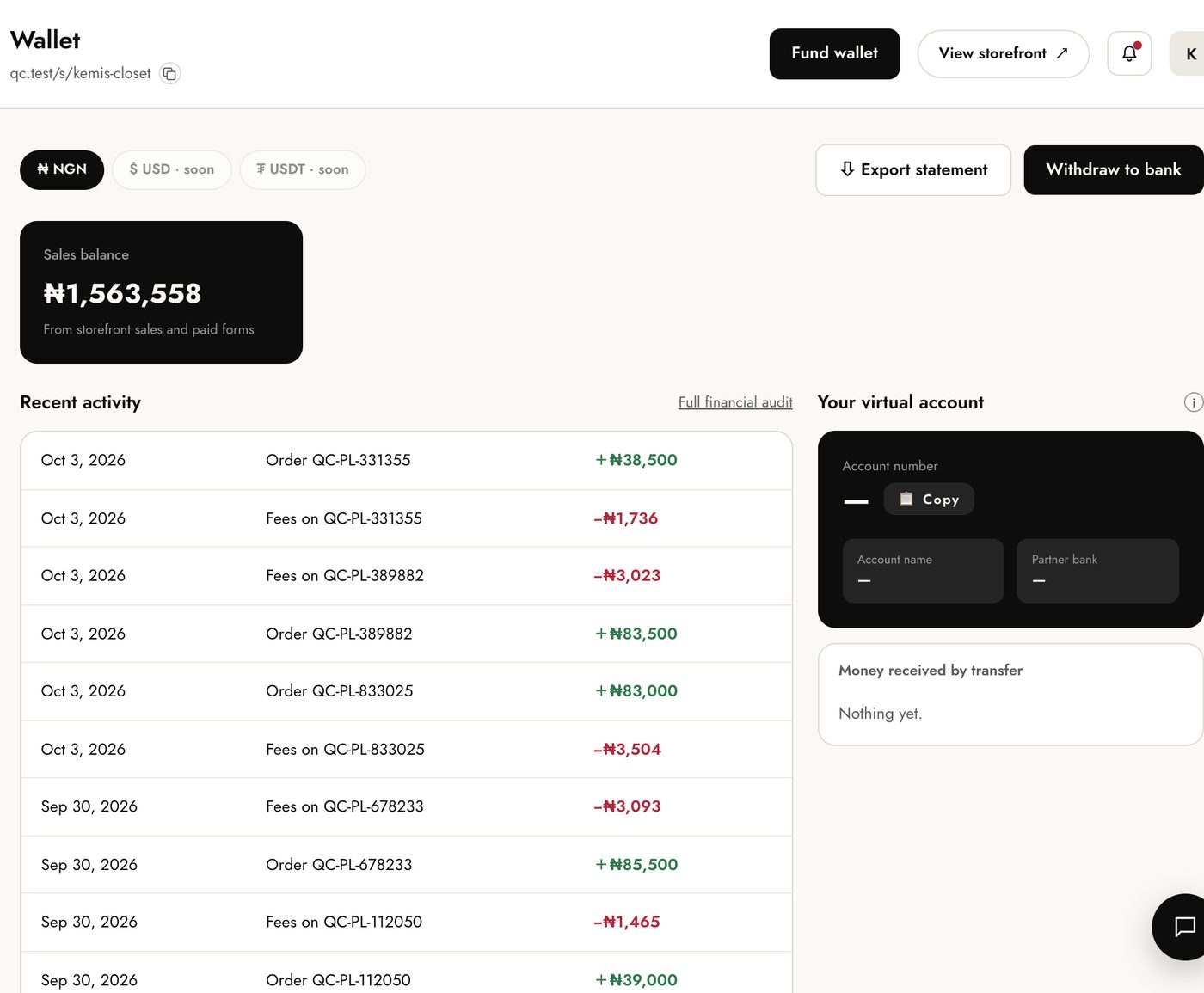This screenshot has height=993, width=1204.
Task: Select the Fees on QC-PL-389882 row
Action: point(406,576)
